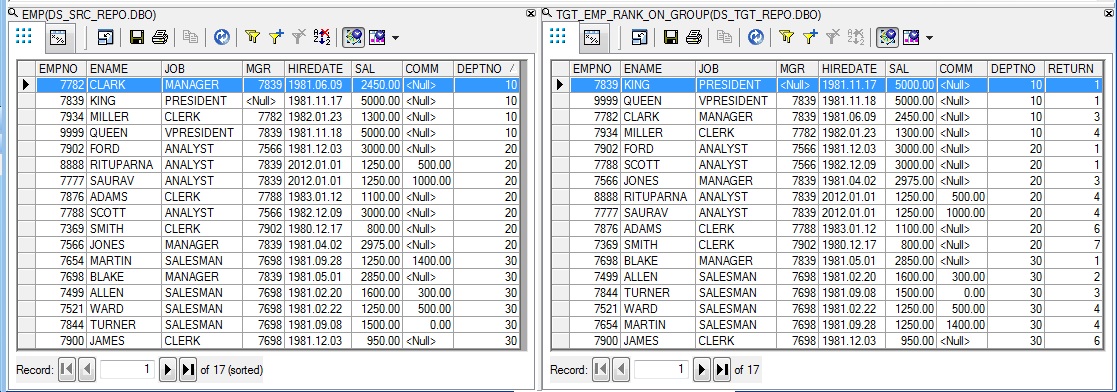Select TURNER name cell in EMP panel
The image size is (1117, 392).
[124, 325]
